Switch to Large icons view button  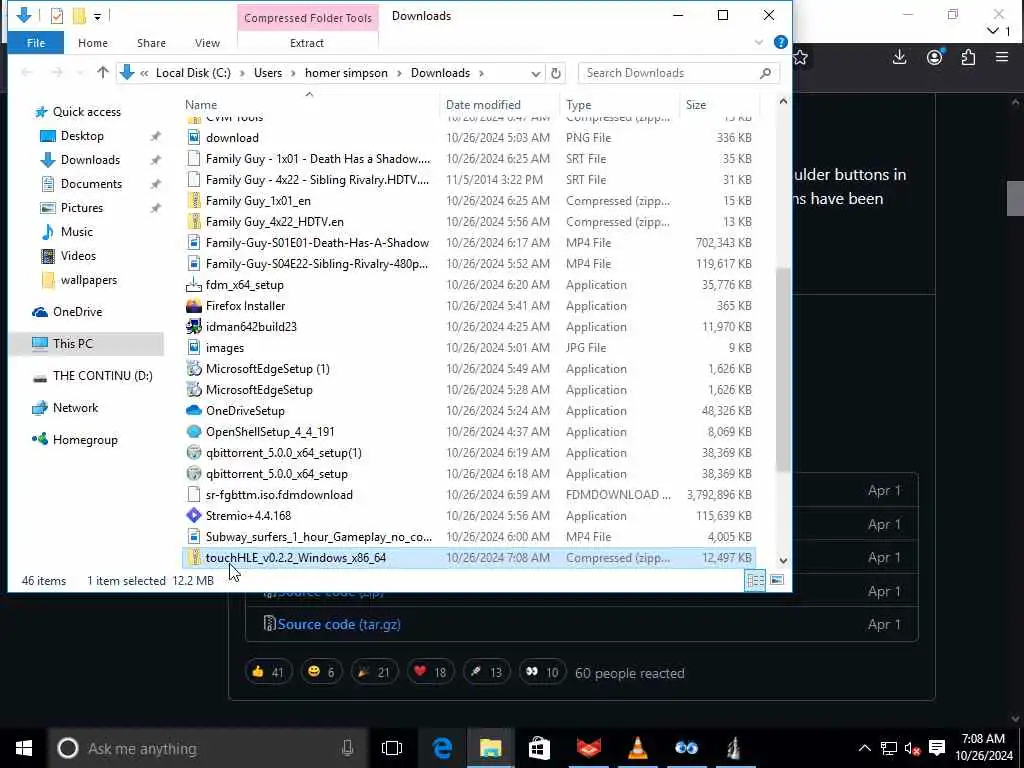tap(776, 580)
